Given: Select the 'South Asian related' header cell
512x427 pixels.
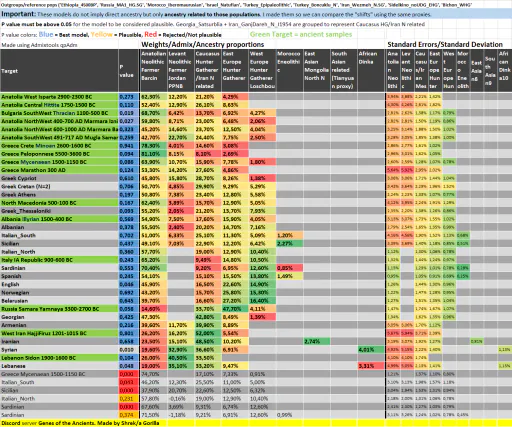Looking at the screenshot, I should point(344,71).
